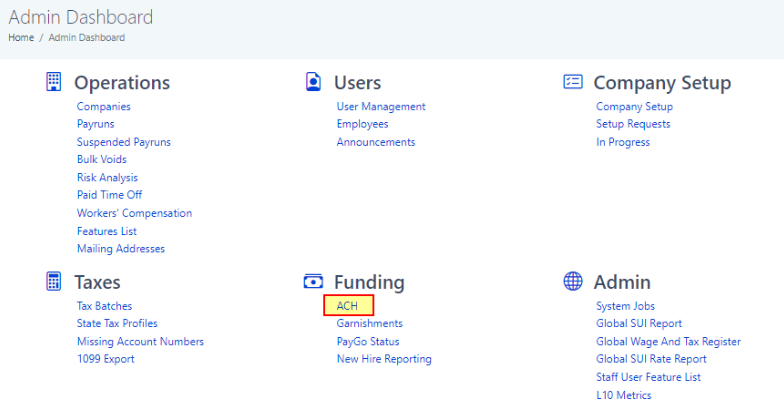
Task: Open Employees under Users
Action: [362, 124]
